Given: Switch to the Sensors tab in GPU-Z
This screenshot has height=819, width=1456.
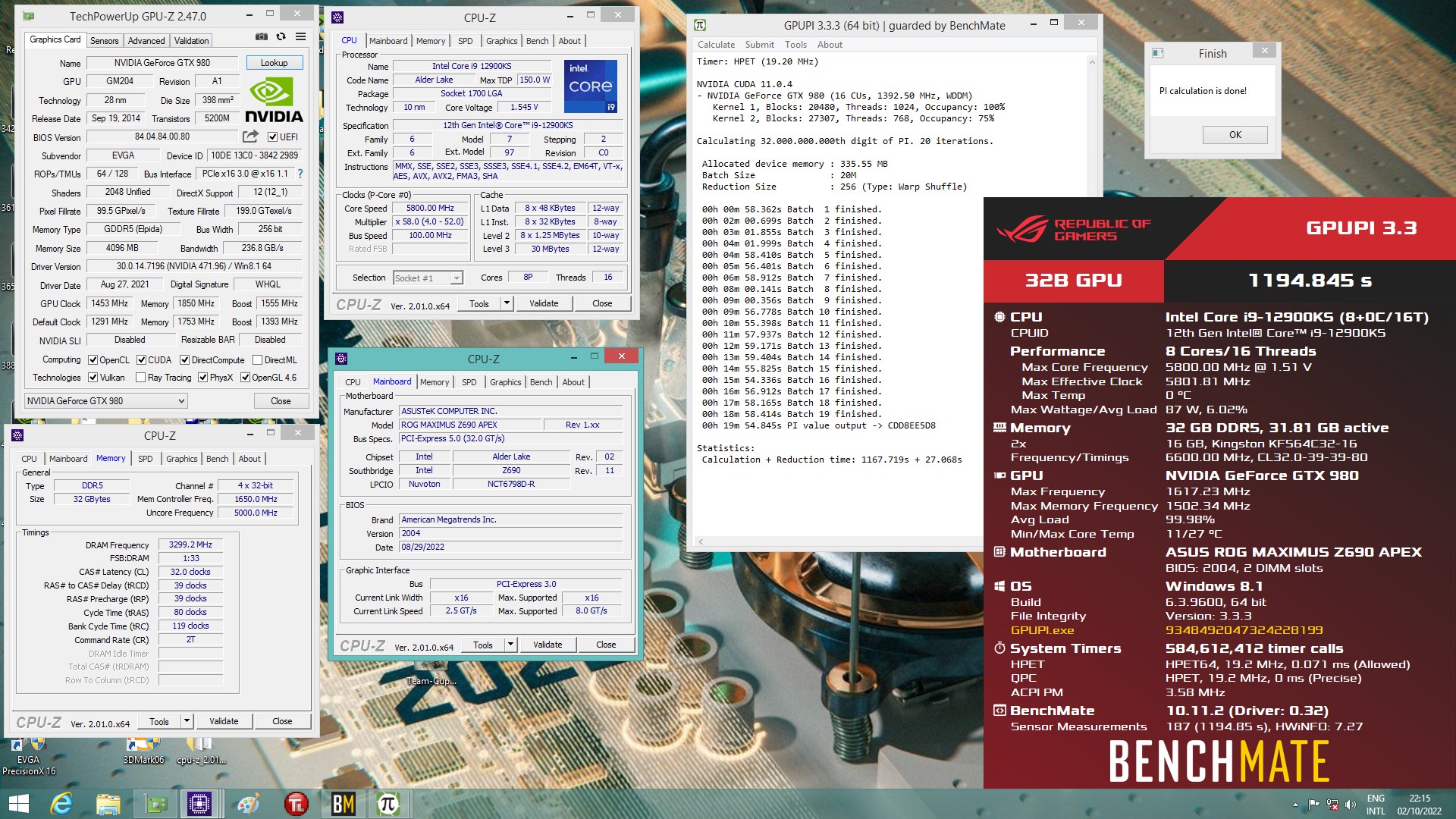Looking at the screenshot, I should click(104, 41).
